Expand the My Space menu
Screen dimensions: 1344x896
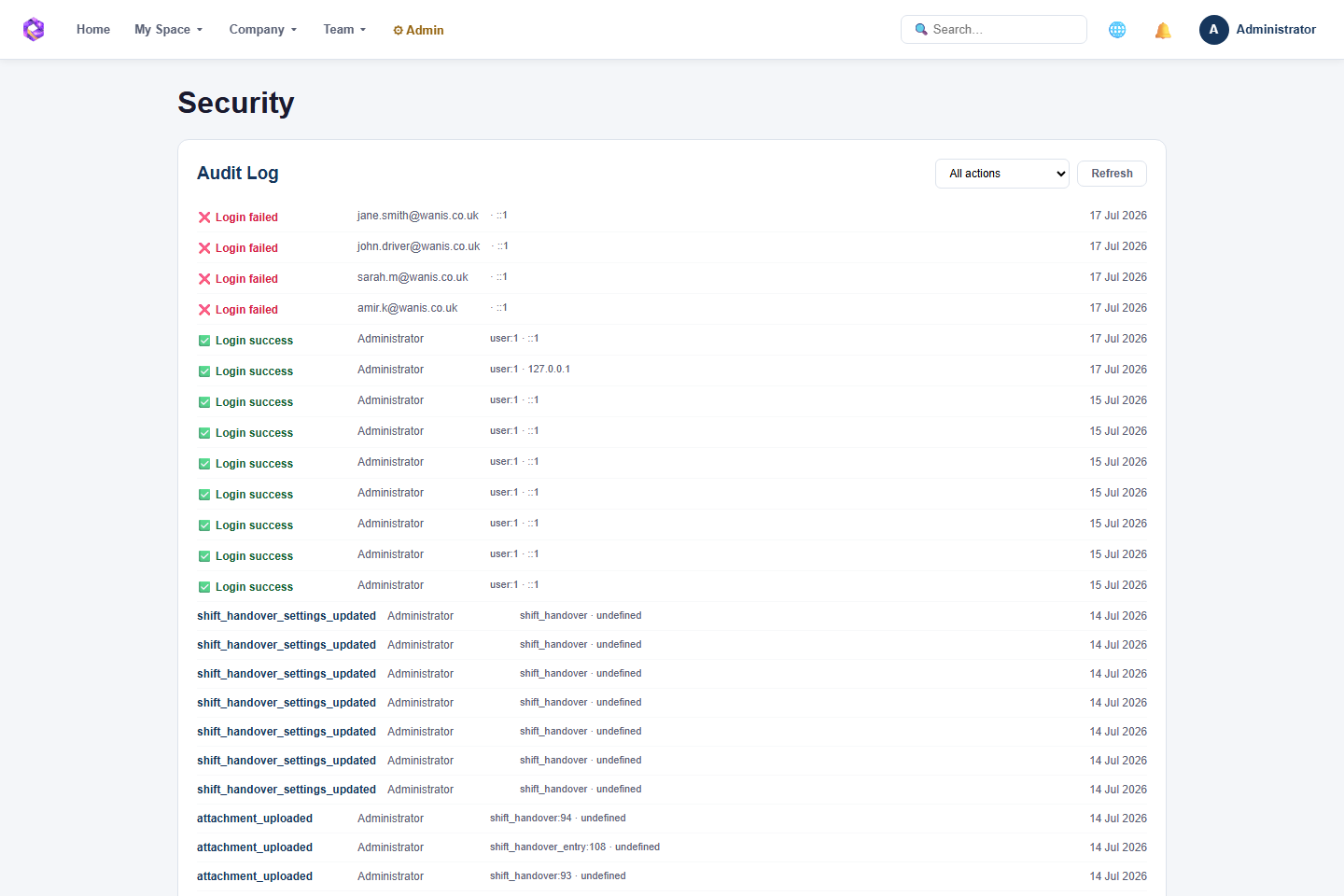click(168, 30)
